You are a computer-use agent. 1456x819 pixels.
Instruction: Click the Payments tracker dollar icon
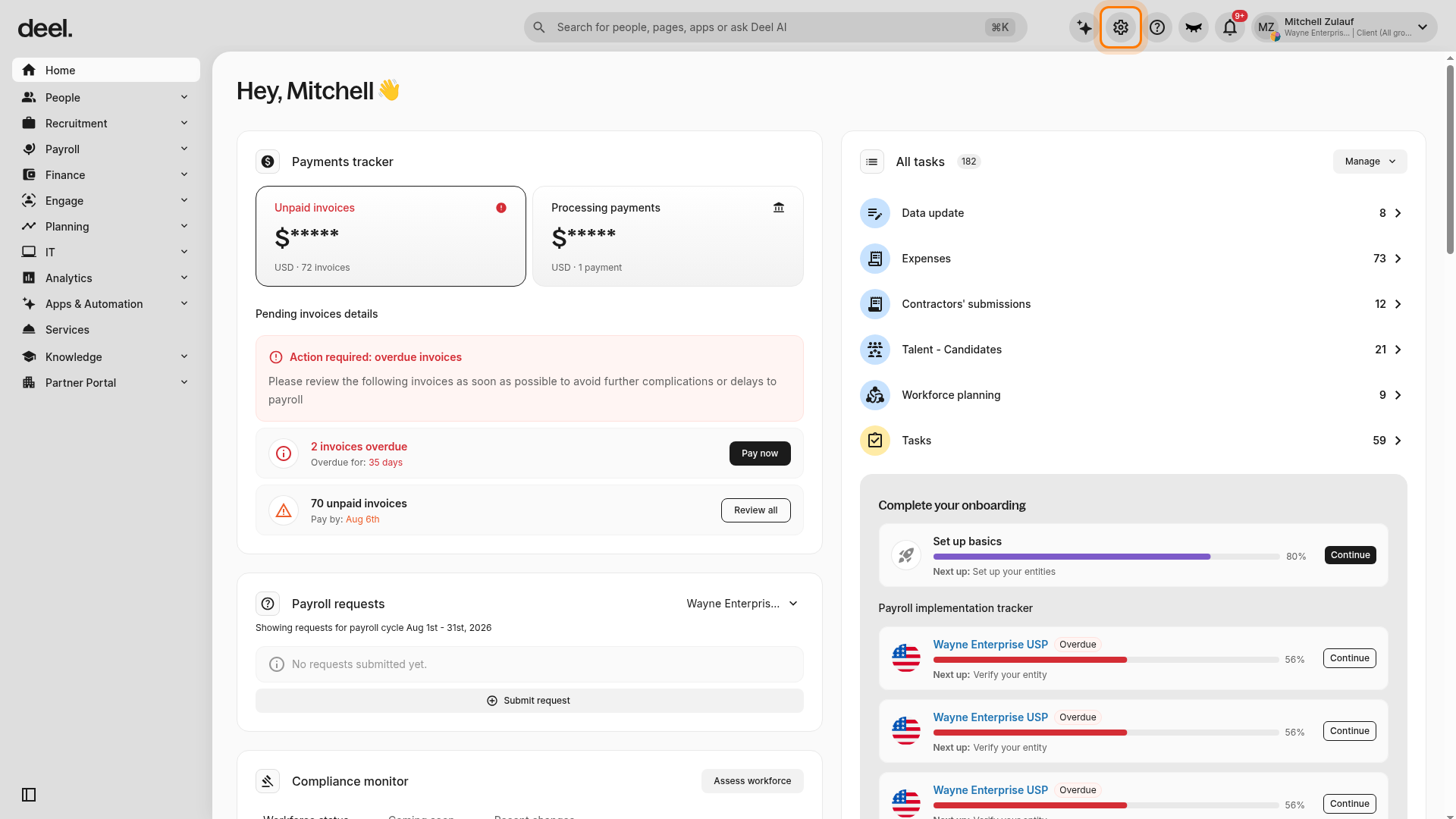point(268,162)
